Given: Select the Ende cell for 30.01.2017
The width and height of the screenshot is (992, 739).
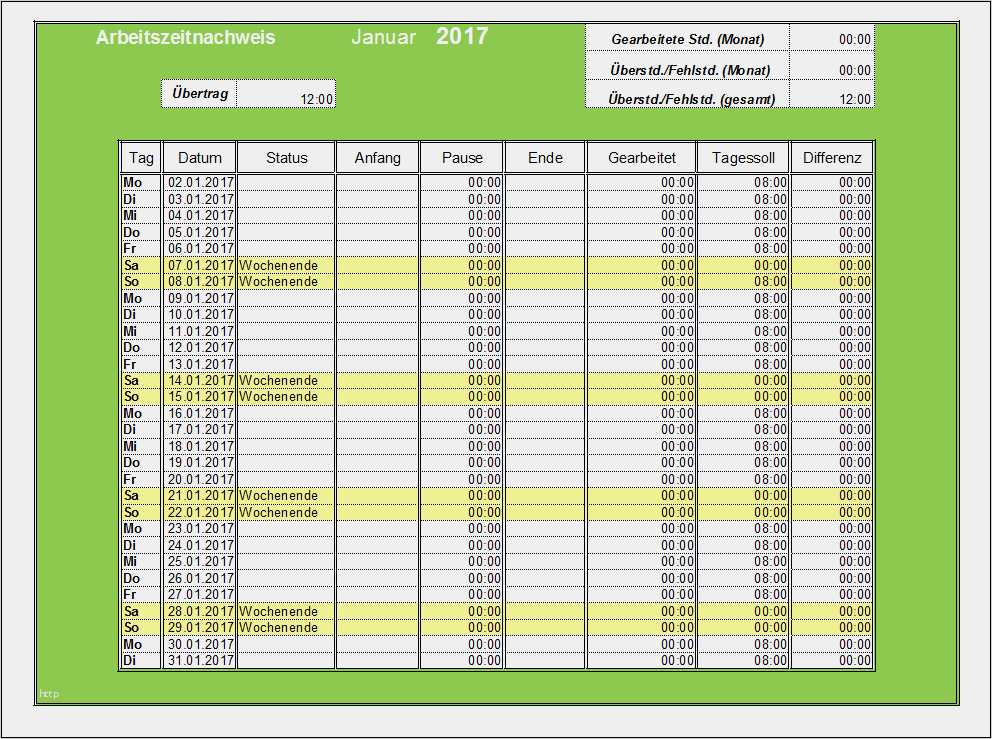Looking at the screenshot, I should pyautogui.click(x=545, y=644).
